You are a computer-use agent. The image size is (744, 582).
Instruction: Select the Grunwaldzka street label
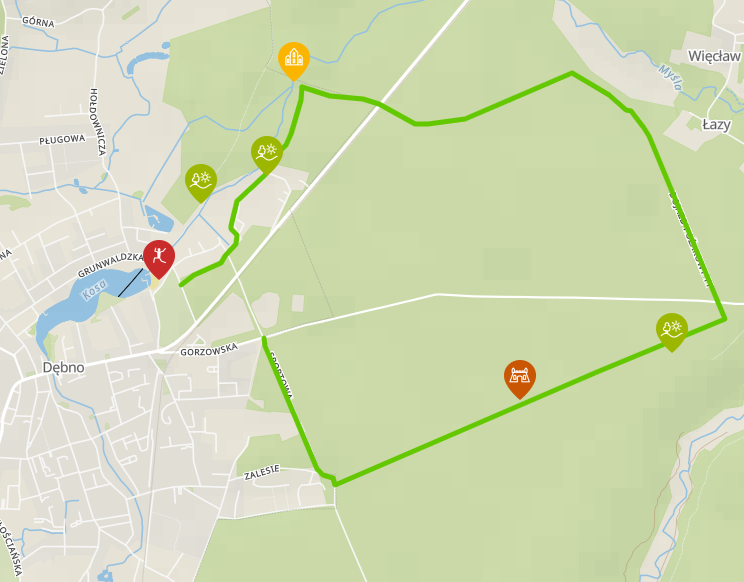tap(110, 265)
